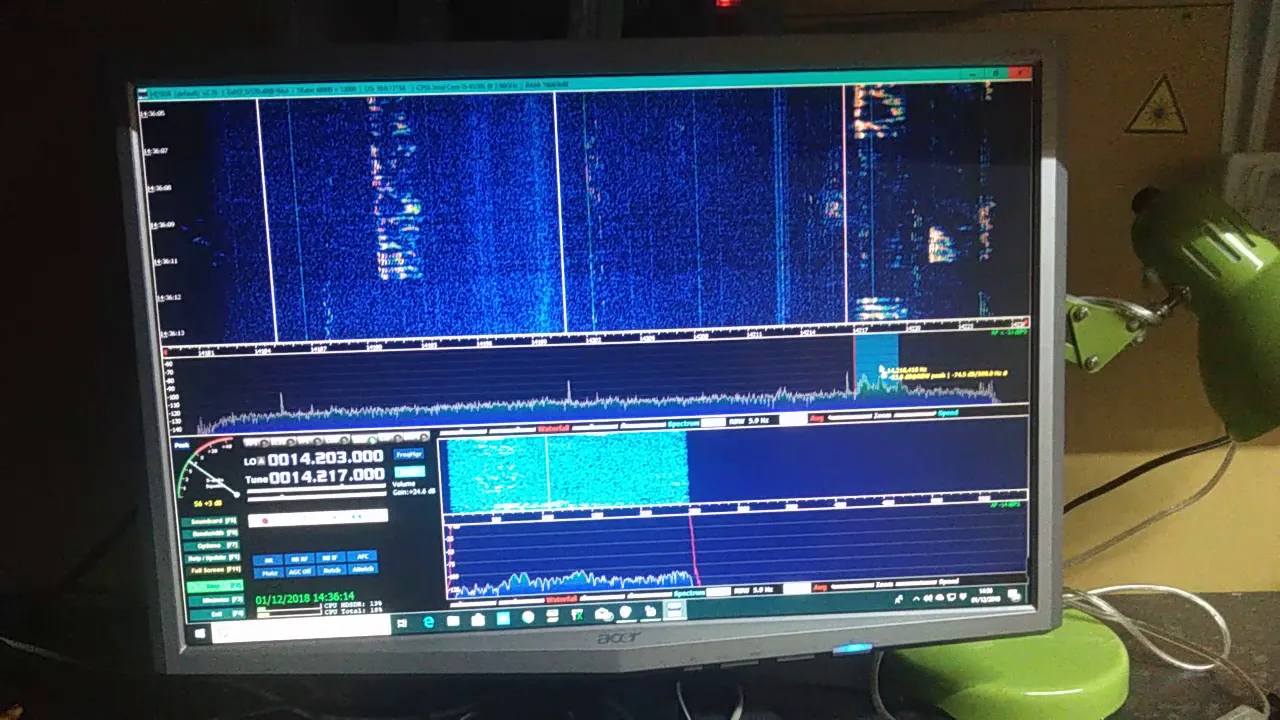
Task: Click the upper RF Spectrum label
Action: [x=684, y=423]
